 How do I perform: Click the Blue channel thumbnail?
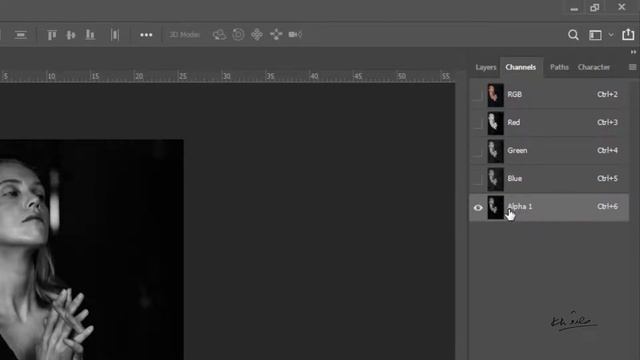coord(496,179)
